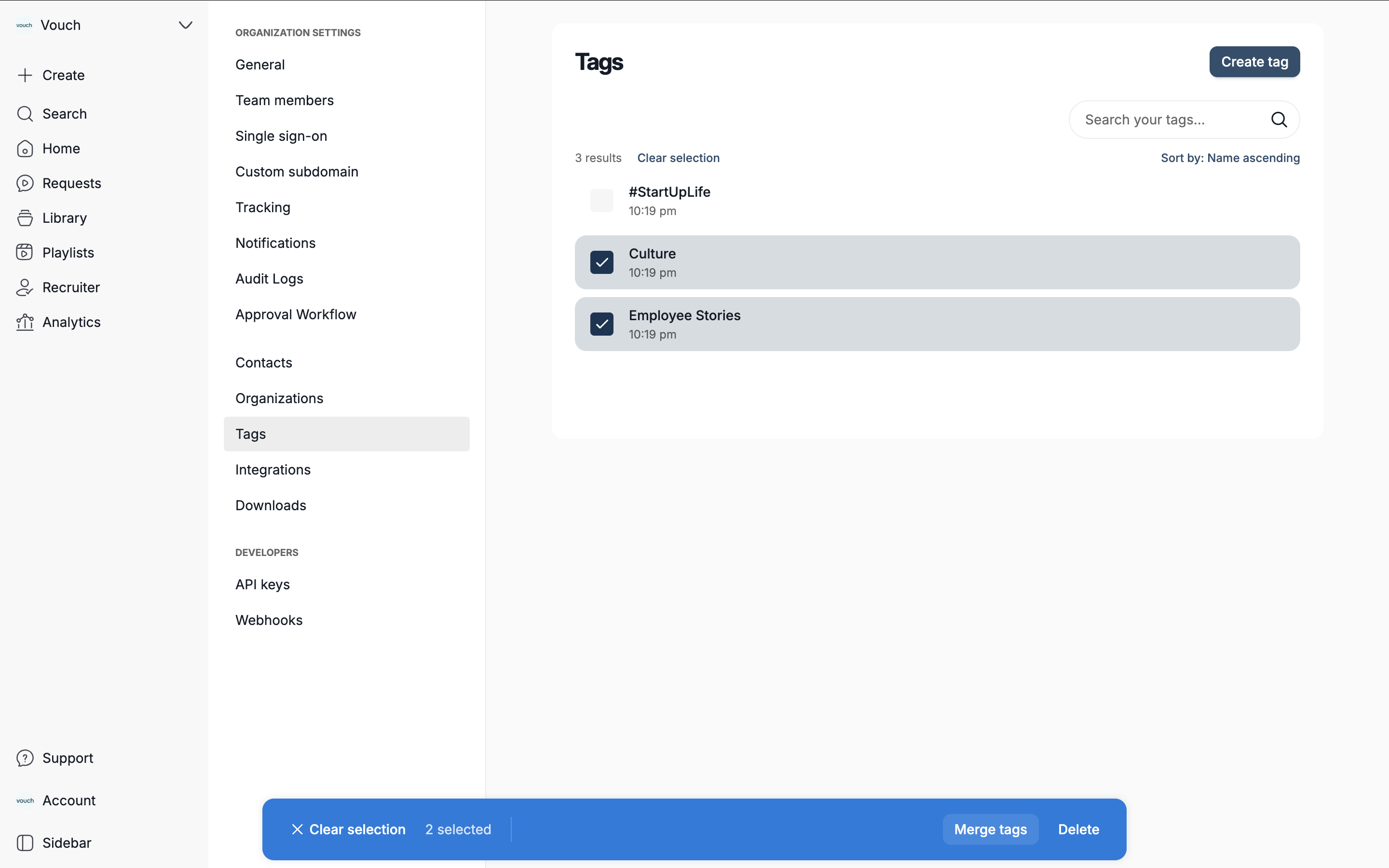Viewport: 1389px width, 868px height.
Task: Click Clear selection link near results count
Action: (x=678, y=158)
